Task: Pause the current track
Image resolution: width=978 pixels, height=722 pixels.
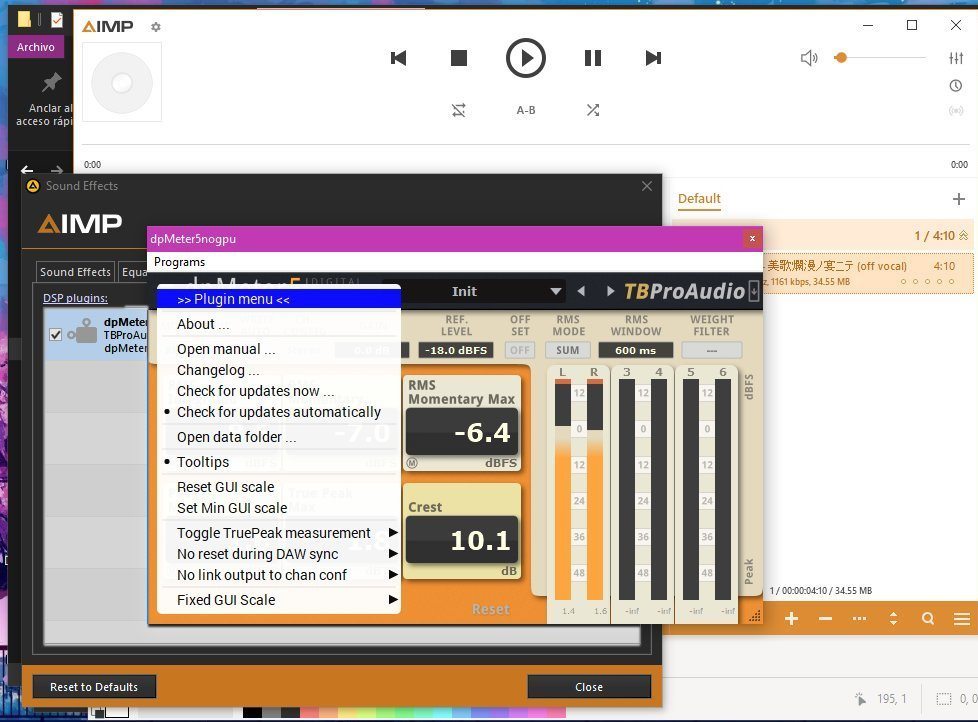Action: (593, 58)
